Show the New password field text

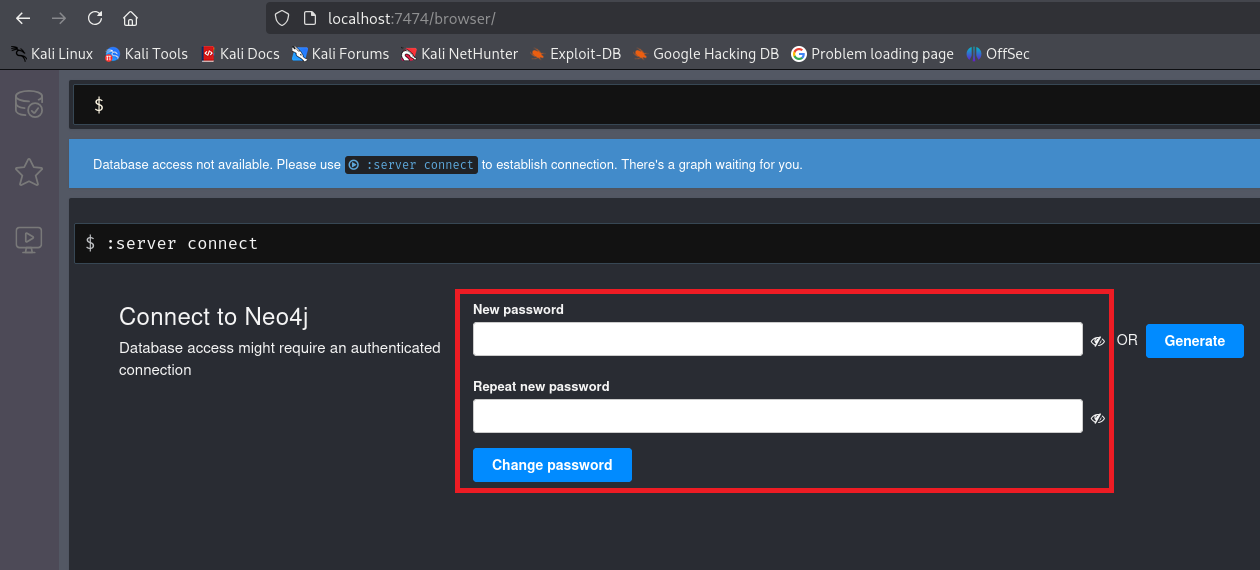click(1097, 341)
